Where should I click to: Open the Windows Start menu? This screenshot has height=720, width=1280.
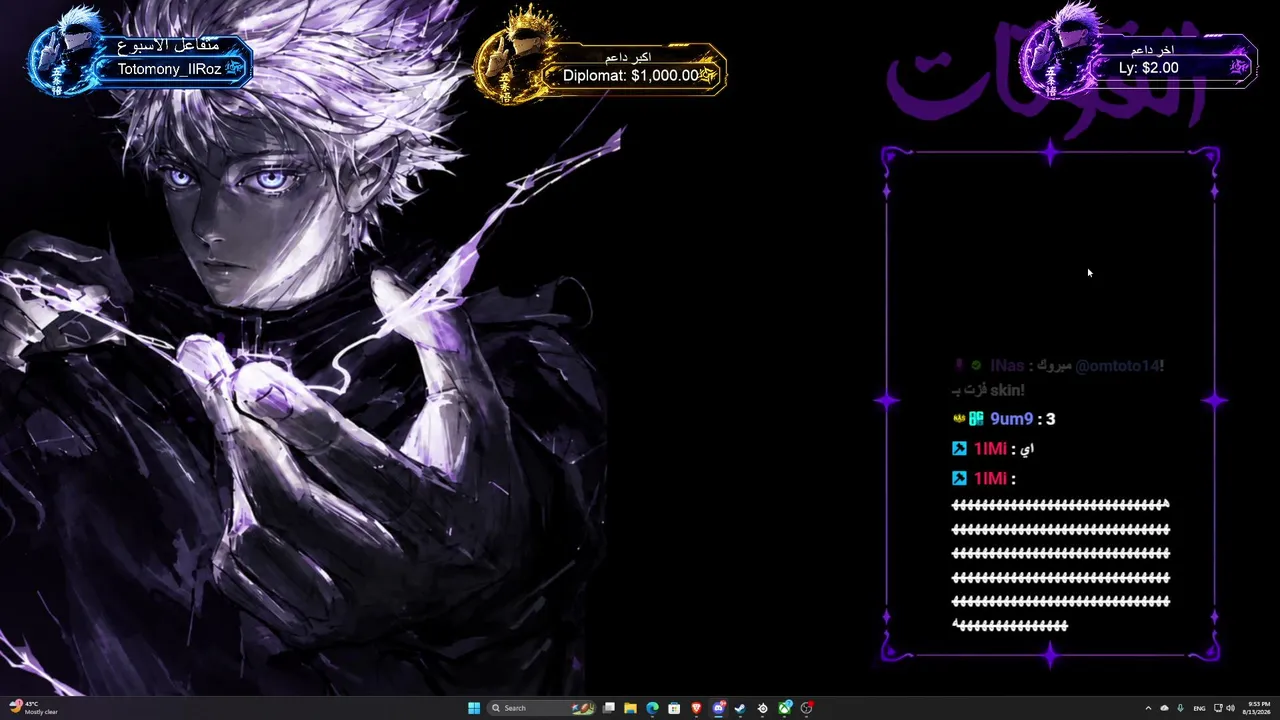[x=474, y=708]
